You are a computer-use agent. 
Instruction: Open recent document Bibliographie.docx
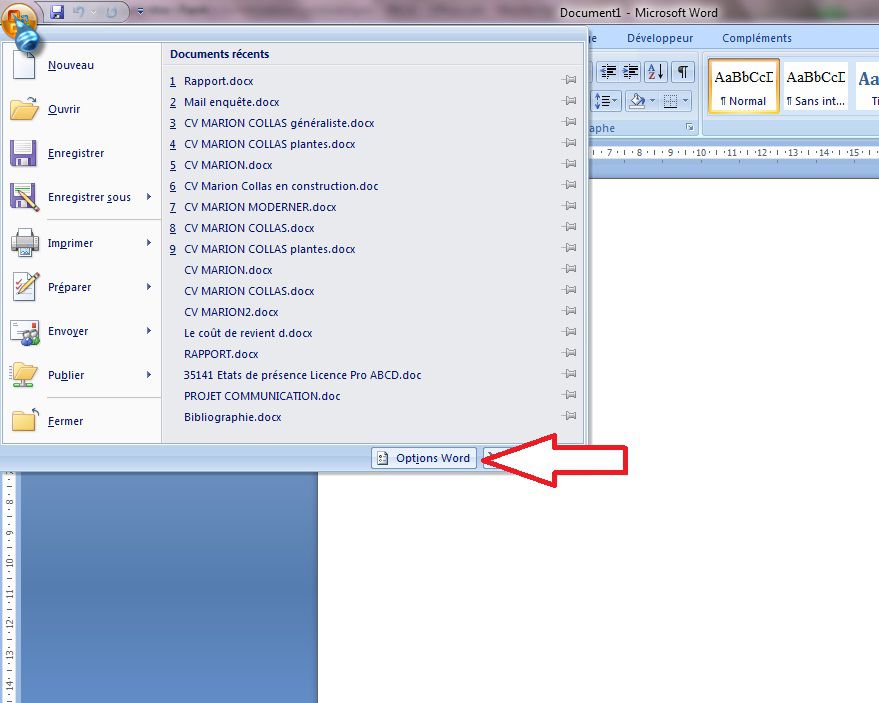(232, 417)
